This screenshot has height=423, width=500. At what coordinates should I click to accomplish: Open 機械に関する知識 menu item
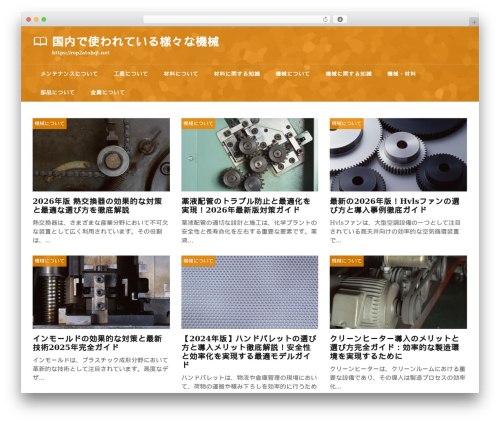(348, 74)
